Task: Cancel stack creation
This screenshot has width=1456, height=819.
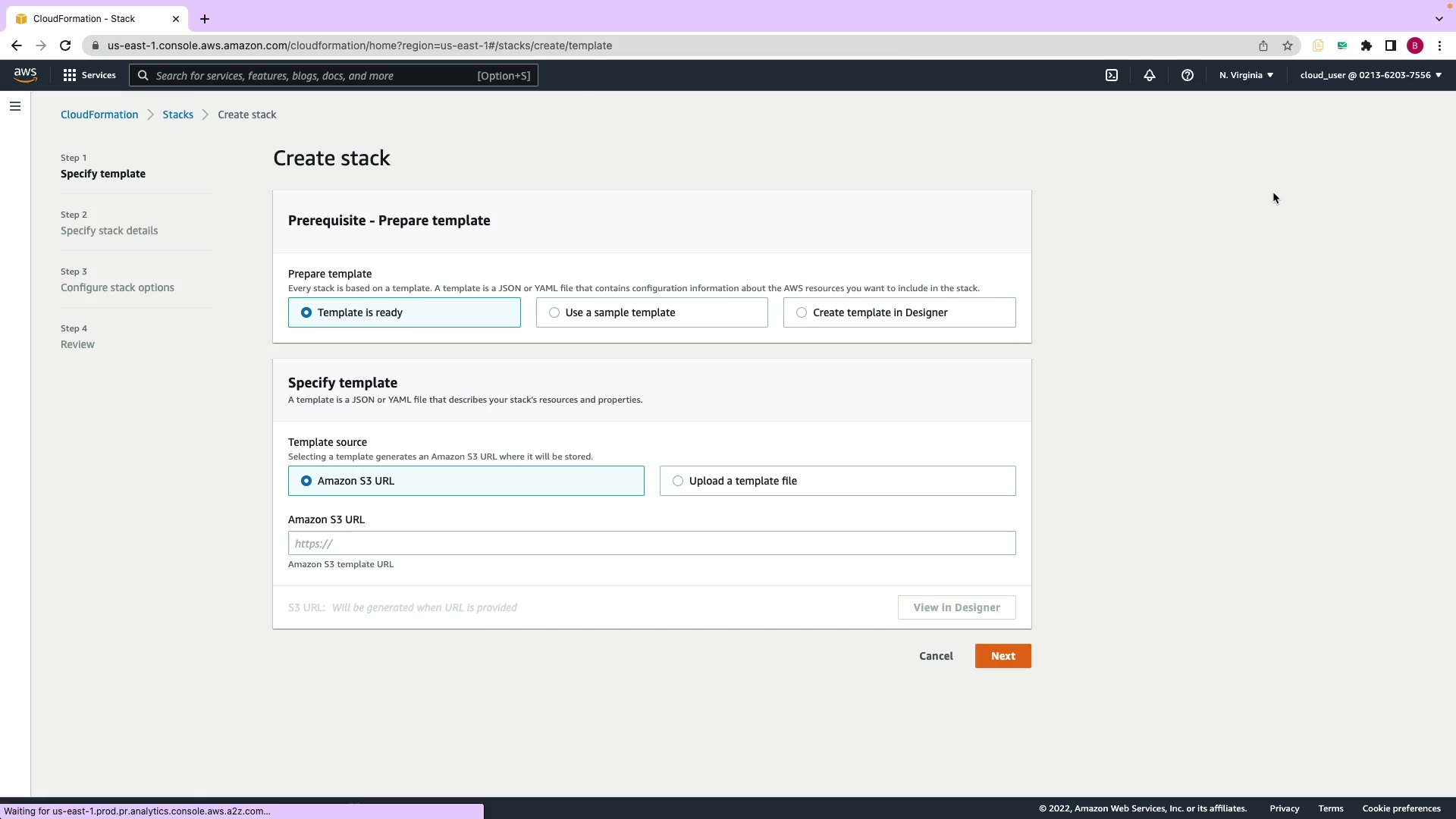Action: coord(936,656)
